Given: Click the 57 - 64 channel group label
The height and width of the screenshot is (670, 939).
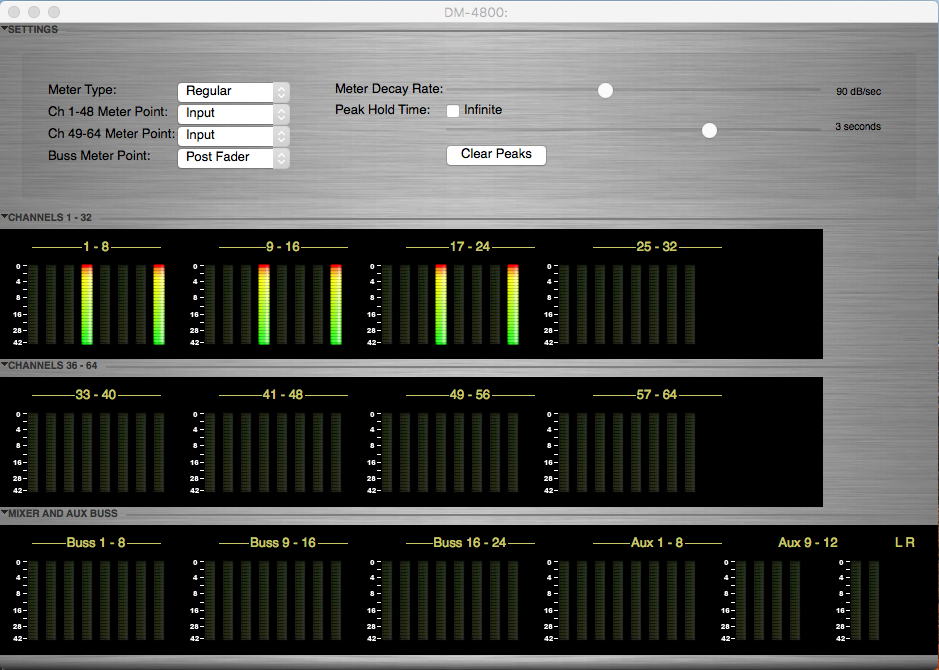Looking at the screenshot, I should (656, 395).
